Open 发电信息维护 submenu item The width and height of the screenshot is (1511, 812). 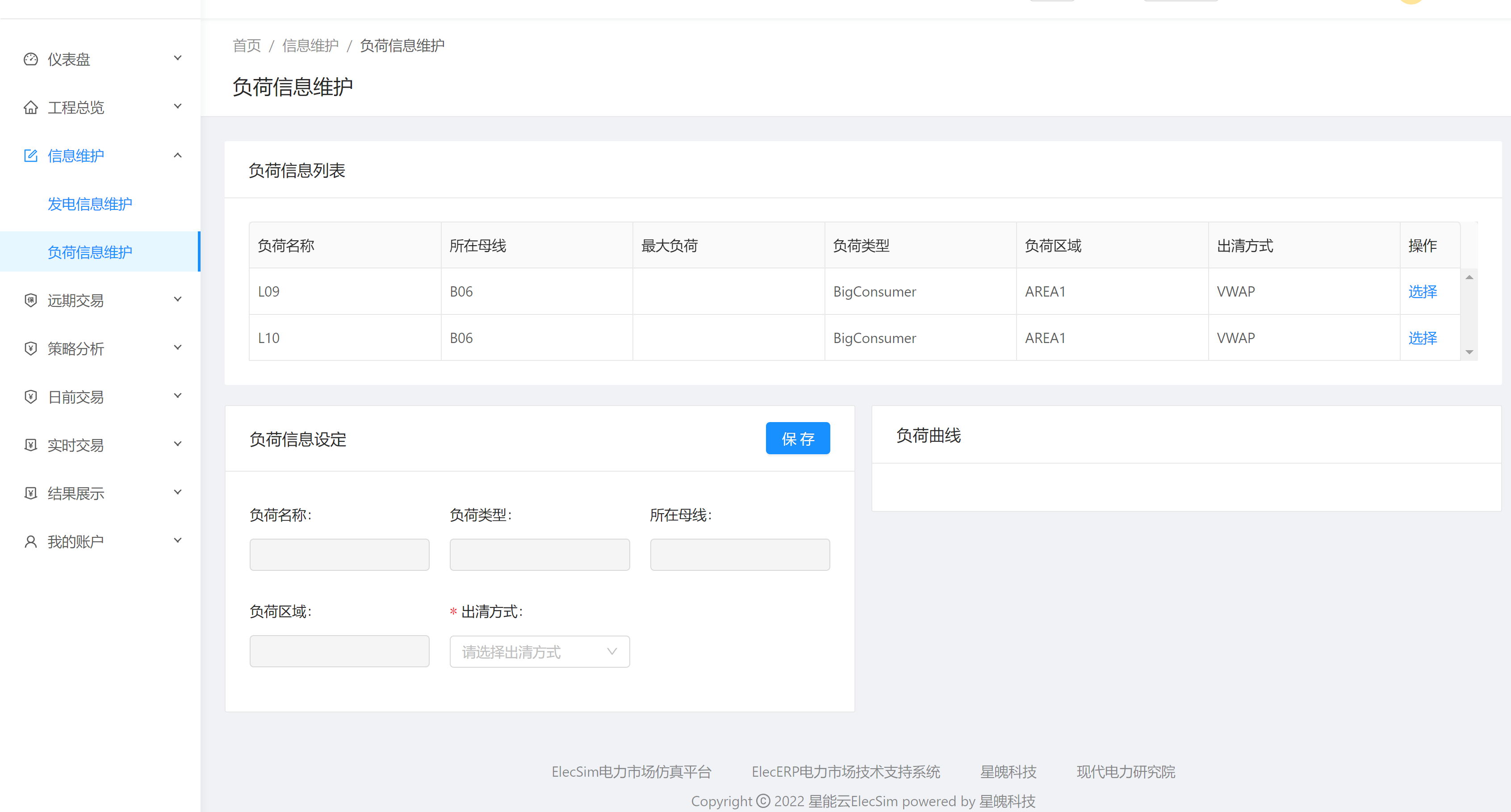(x=90, y=204)
